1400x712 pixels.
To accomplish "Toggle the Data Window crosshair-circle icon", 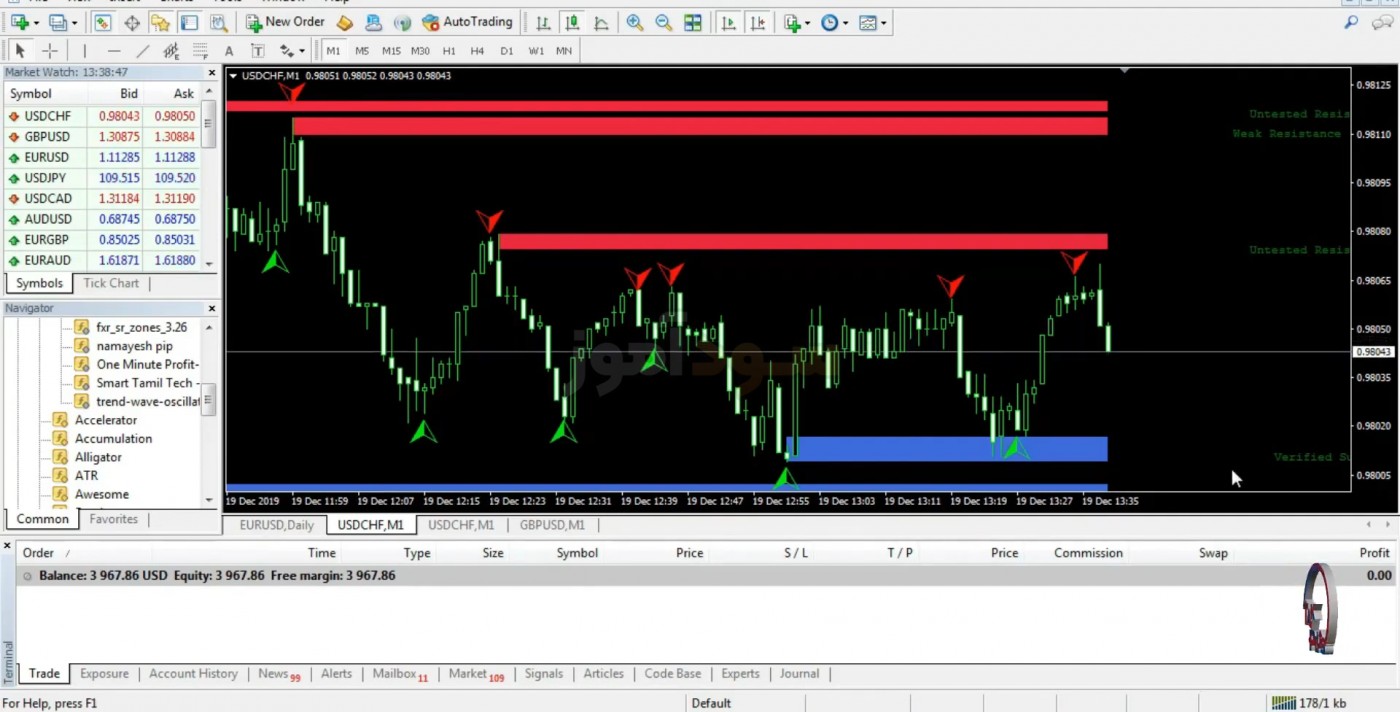I will (131, 22).
